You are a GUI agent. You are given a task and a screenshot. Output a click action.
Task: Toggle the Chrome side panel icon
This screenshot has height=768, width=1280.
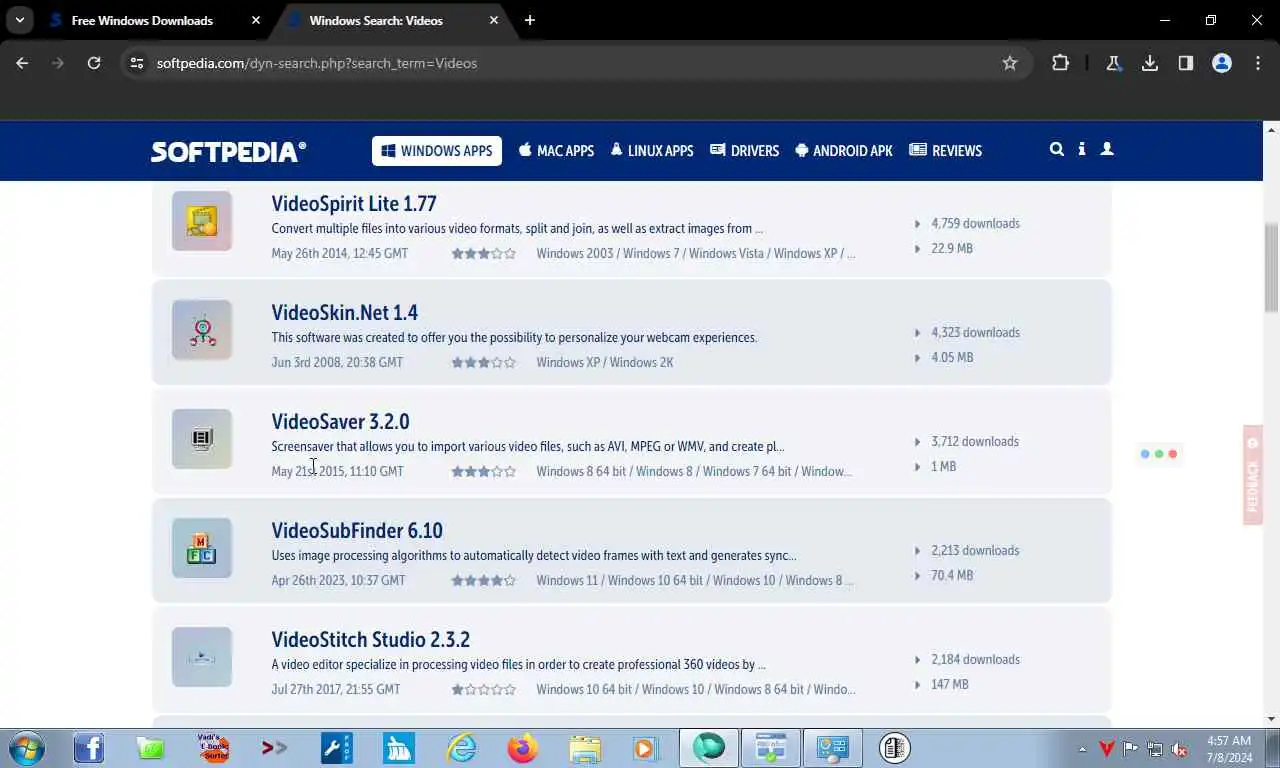tap(1186, 63)
